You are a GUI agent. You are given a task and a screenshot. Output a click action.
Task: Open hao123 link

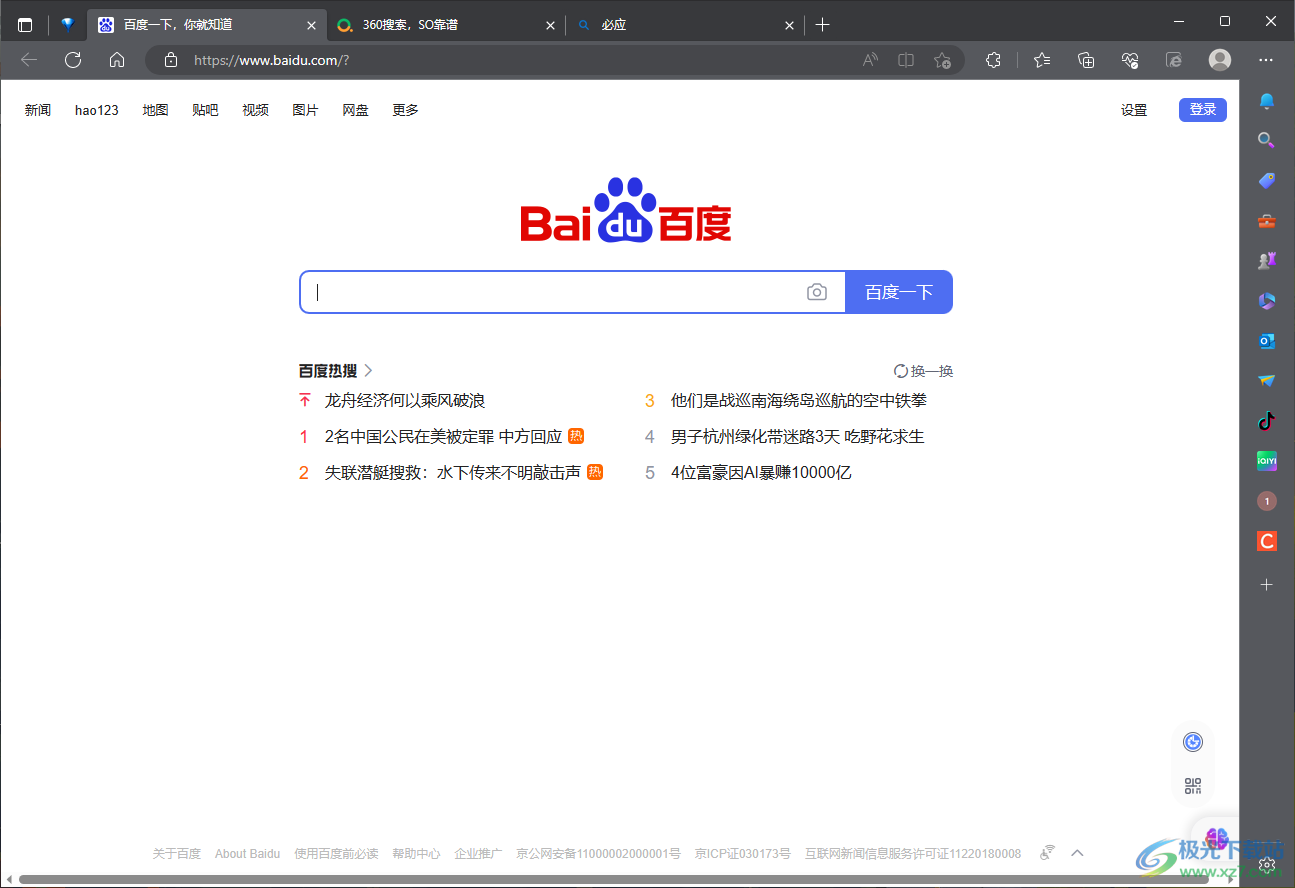[x=97, y=110]
